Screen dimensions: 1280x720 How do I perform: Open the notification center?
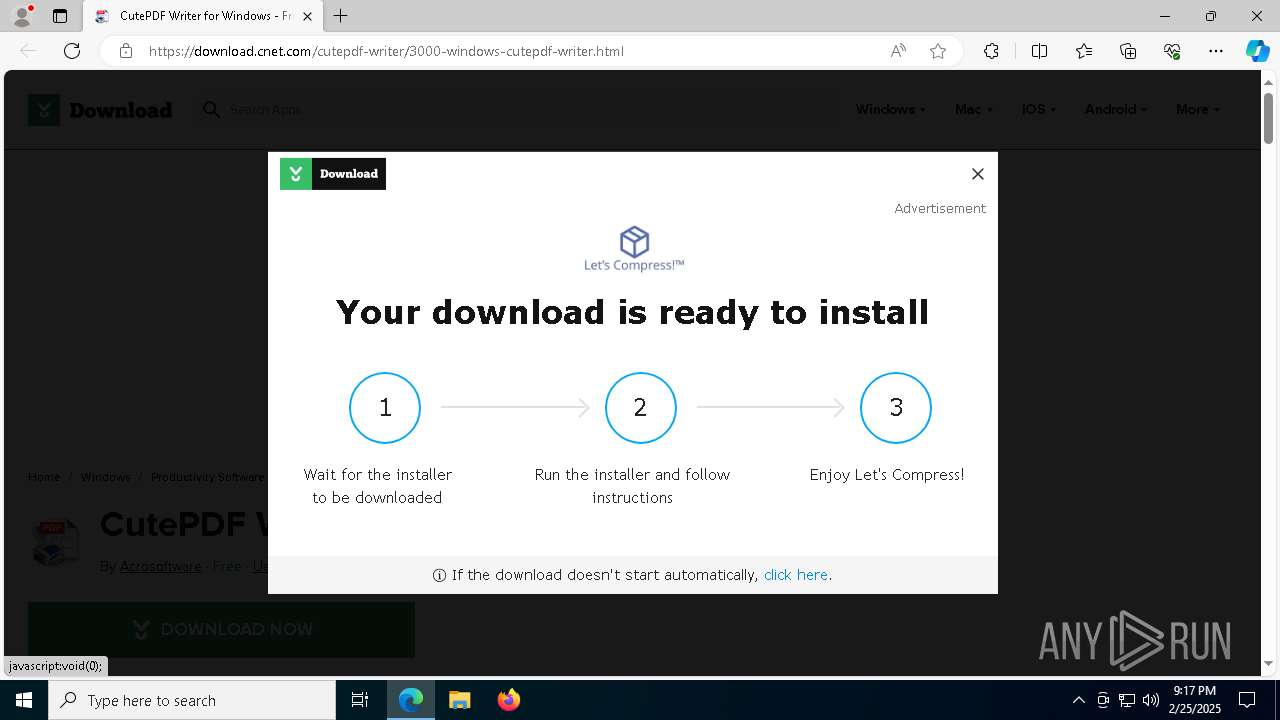tap(1248, 700)
